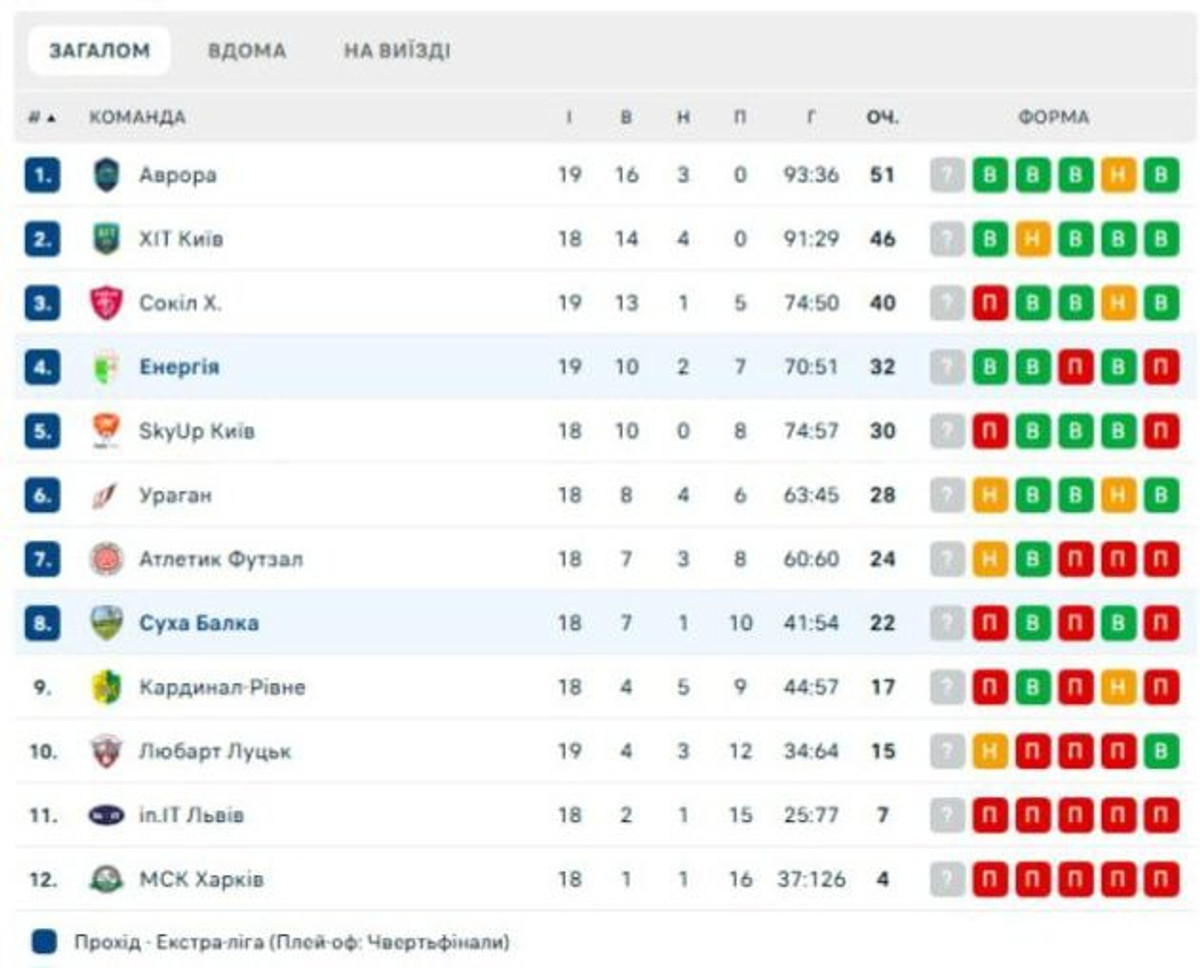The image size is (1200, 968).
Task: Click the blue playoff qualification legend square
Action: [x=43, y=942]
